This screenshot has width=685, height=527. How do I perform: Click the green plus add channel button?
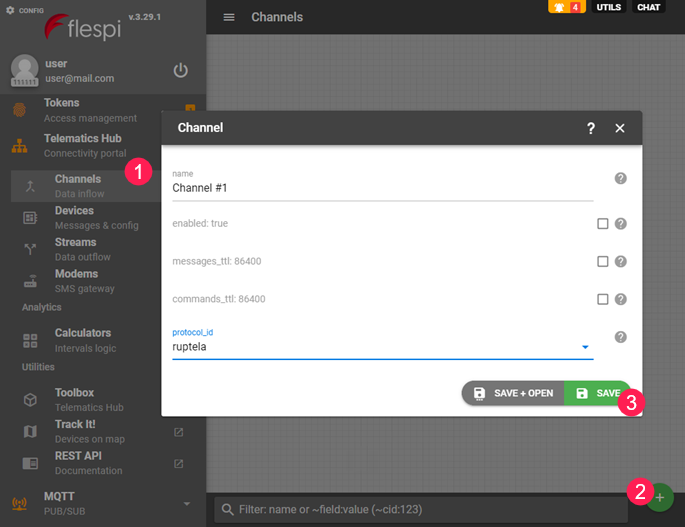click(660, 497)
